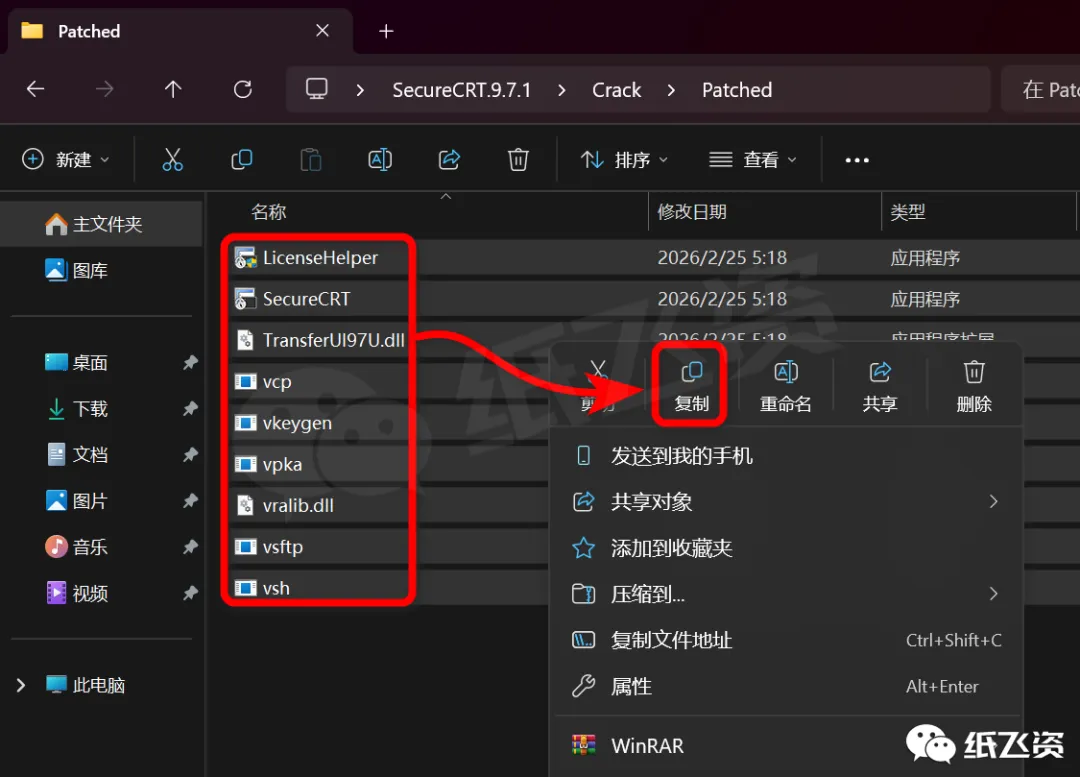Select the vsh file
The image size is (1080, 777).
tap(276, 588)
